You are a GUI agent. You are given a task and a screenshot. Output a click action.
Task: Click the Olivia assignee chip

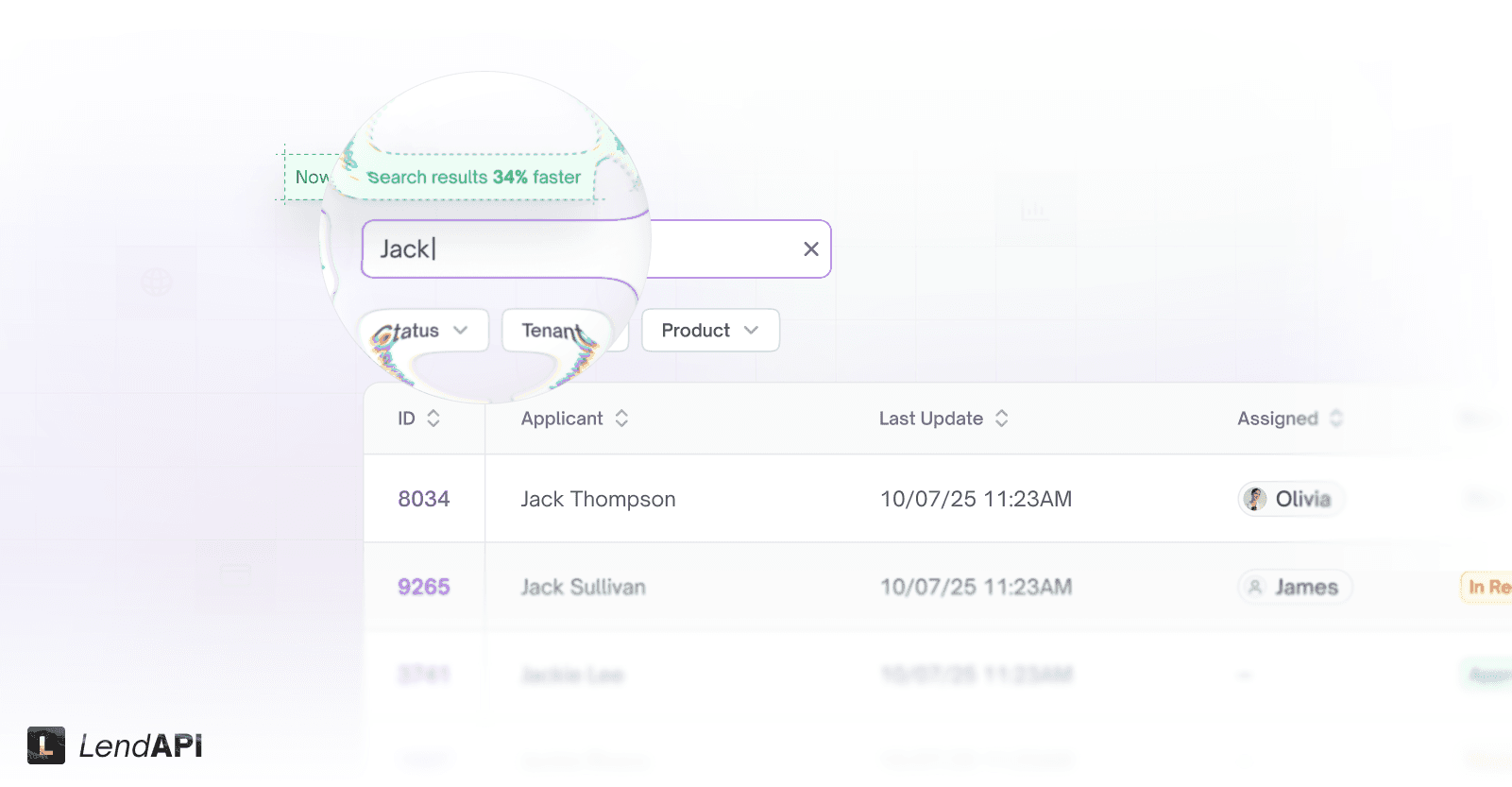[x=1290, y=499]
